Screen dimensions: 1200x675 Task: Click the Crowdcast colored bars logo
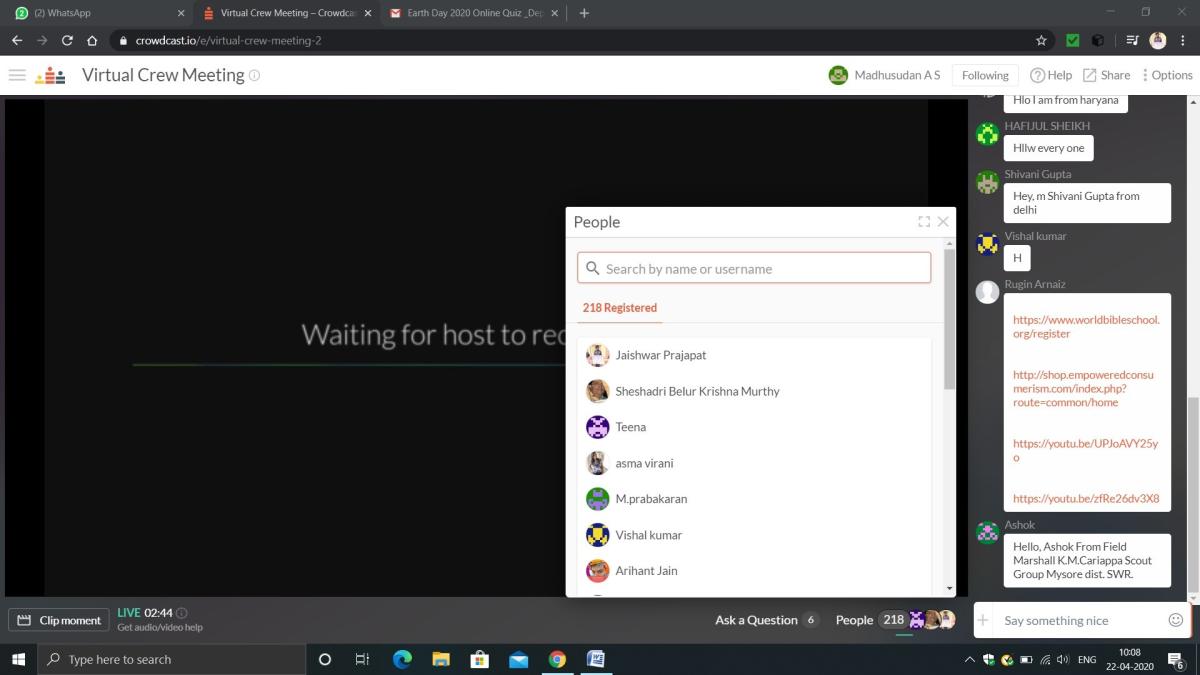[50, 75]
